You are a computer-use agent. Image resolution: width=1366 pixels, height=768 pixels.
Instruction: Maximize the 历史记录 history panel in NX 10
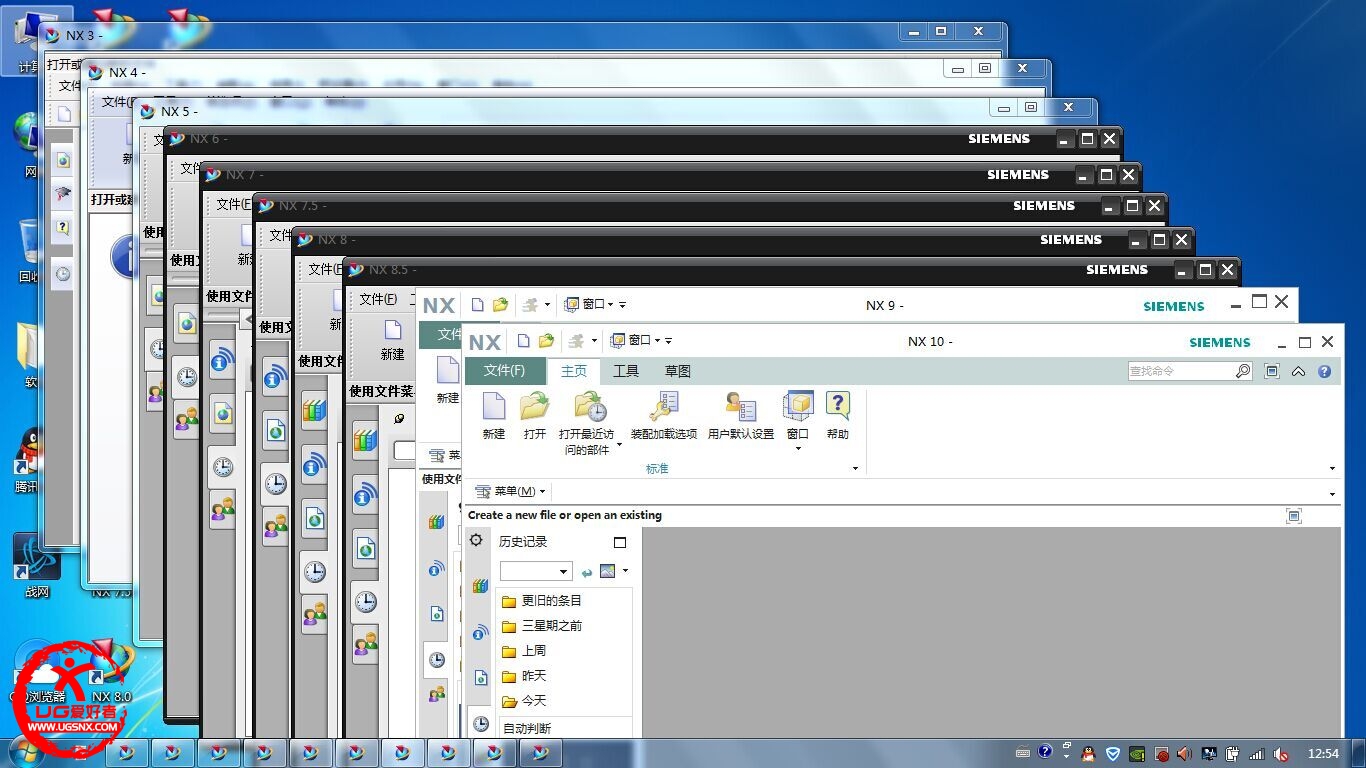620,542
